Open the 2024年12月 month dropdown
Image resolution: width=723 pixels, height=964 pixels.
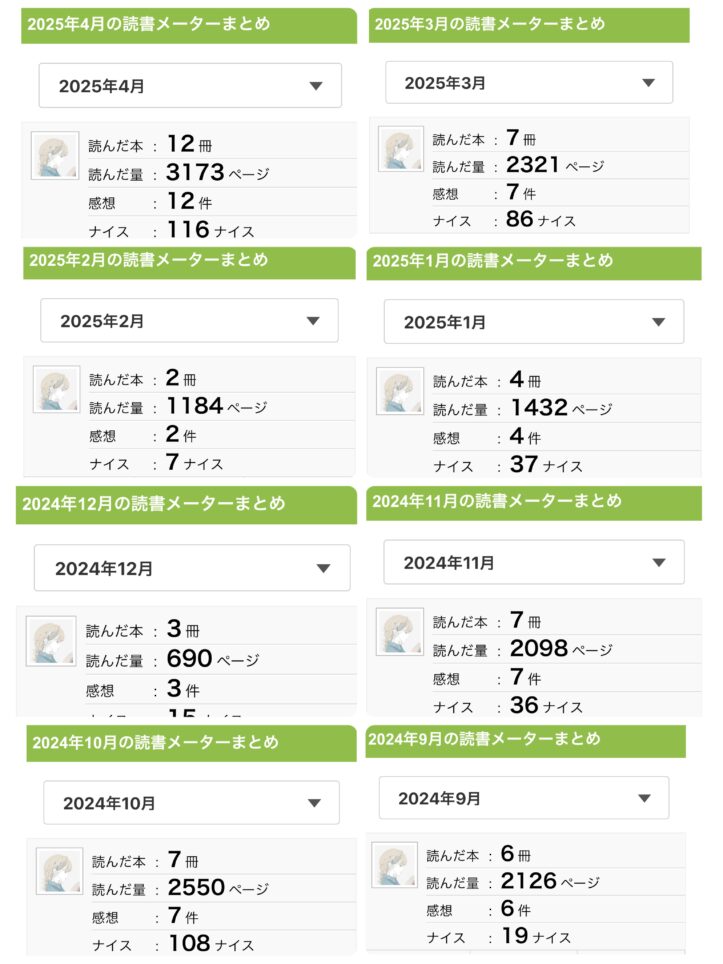pos(192,567)
